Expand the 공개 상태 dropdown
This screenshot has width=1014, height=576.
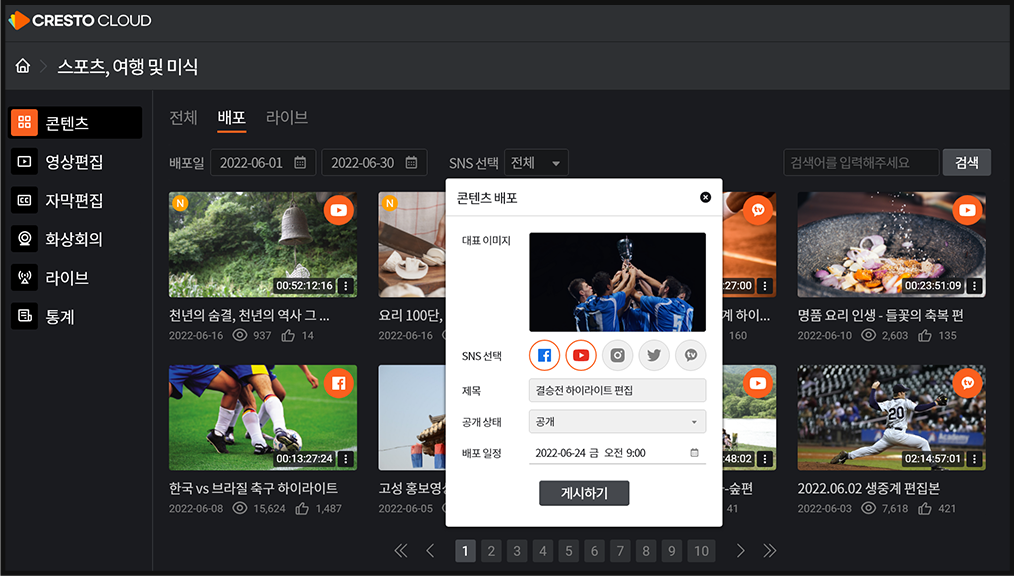[x=618, y=421]
